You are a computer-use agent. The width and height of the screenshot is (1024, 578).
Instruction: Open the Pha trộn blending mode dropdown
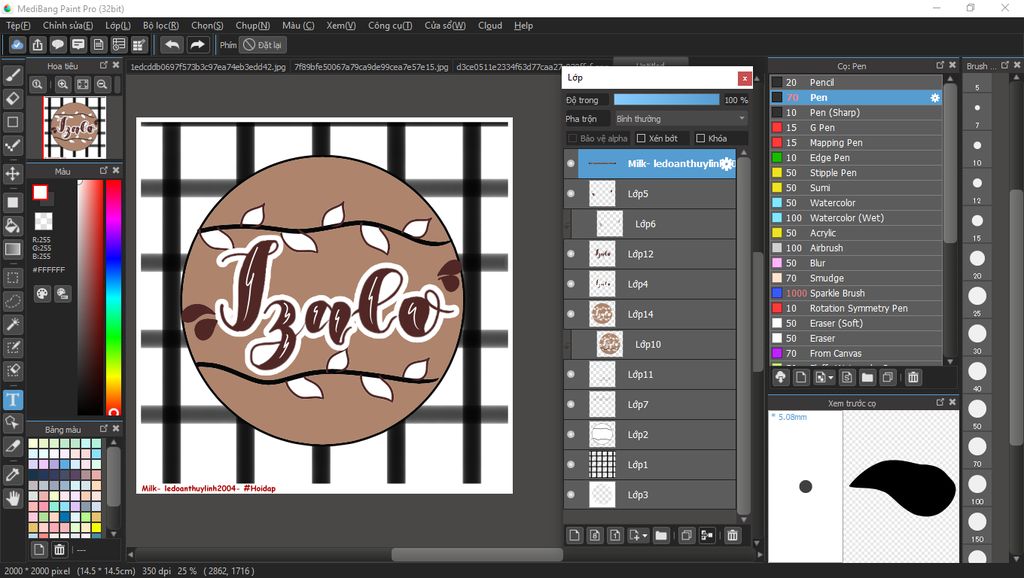[680, 119]
